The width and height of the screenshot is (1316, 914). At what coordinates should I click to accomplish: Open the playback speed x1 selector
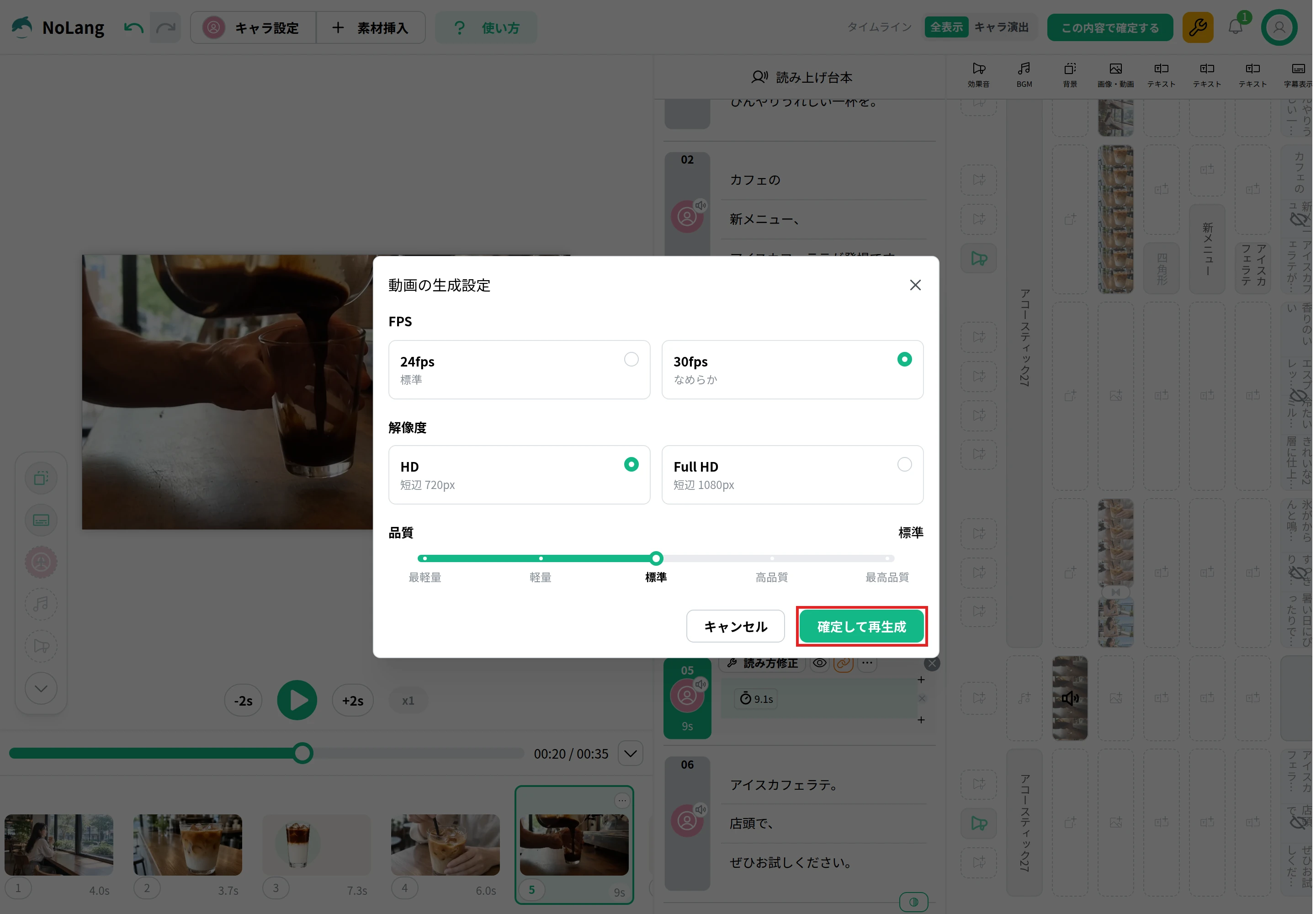[408, 701]
